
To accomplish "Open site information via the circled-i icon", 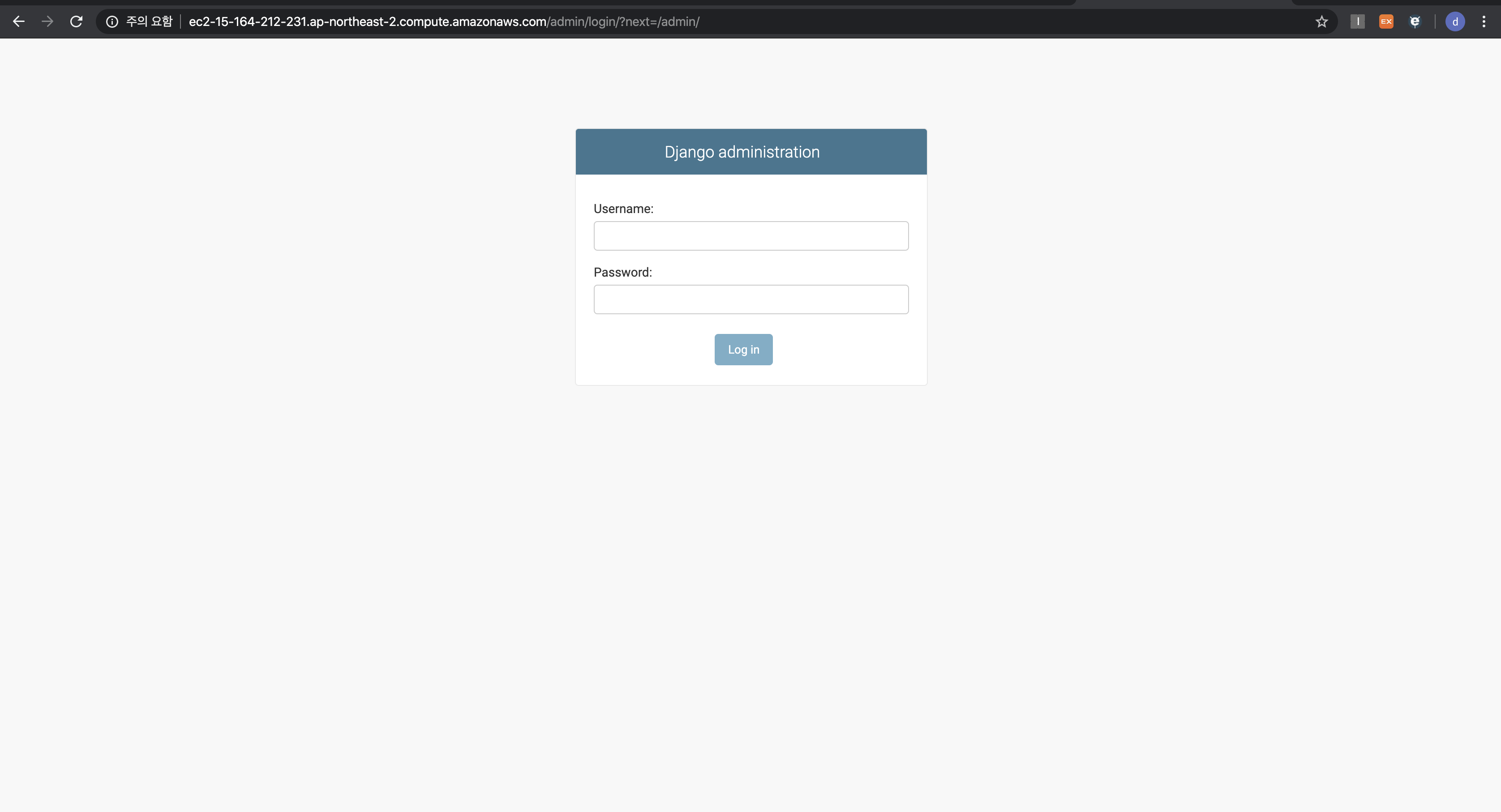I will [112, 21].
